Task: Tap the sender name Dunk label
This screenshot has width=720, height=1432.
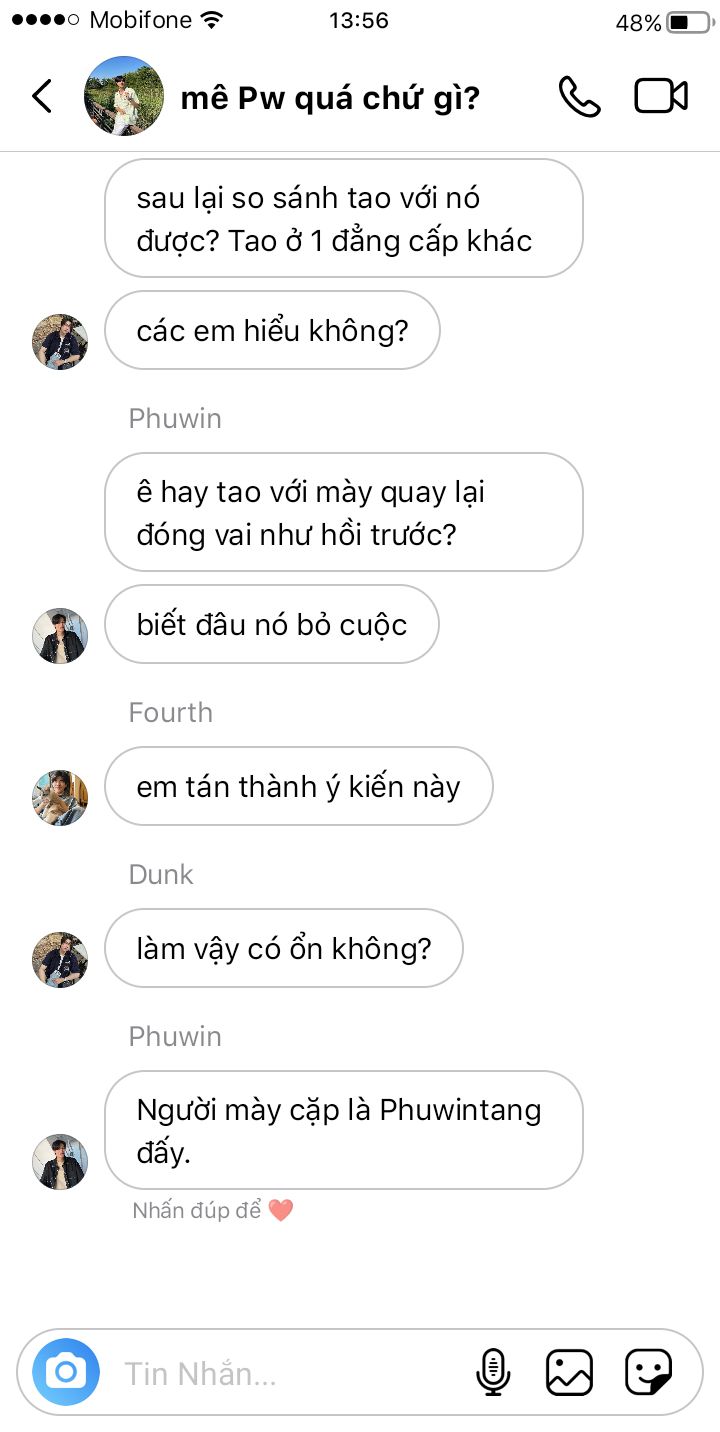Action: click(161, 874)
